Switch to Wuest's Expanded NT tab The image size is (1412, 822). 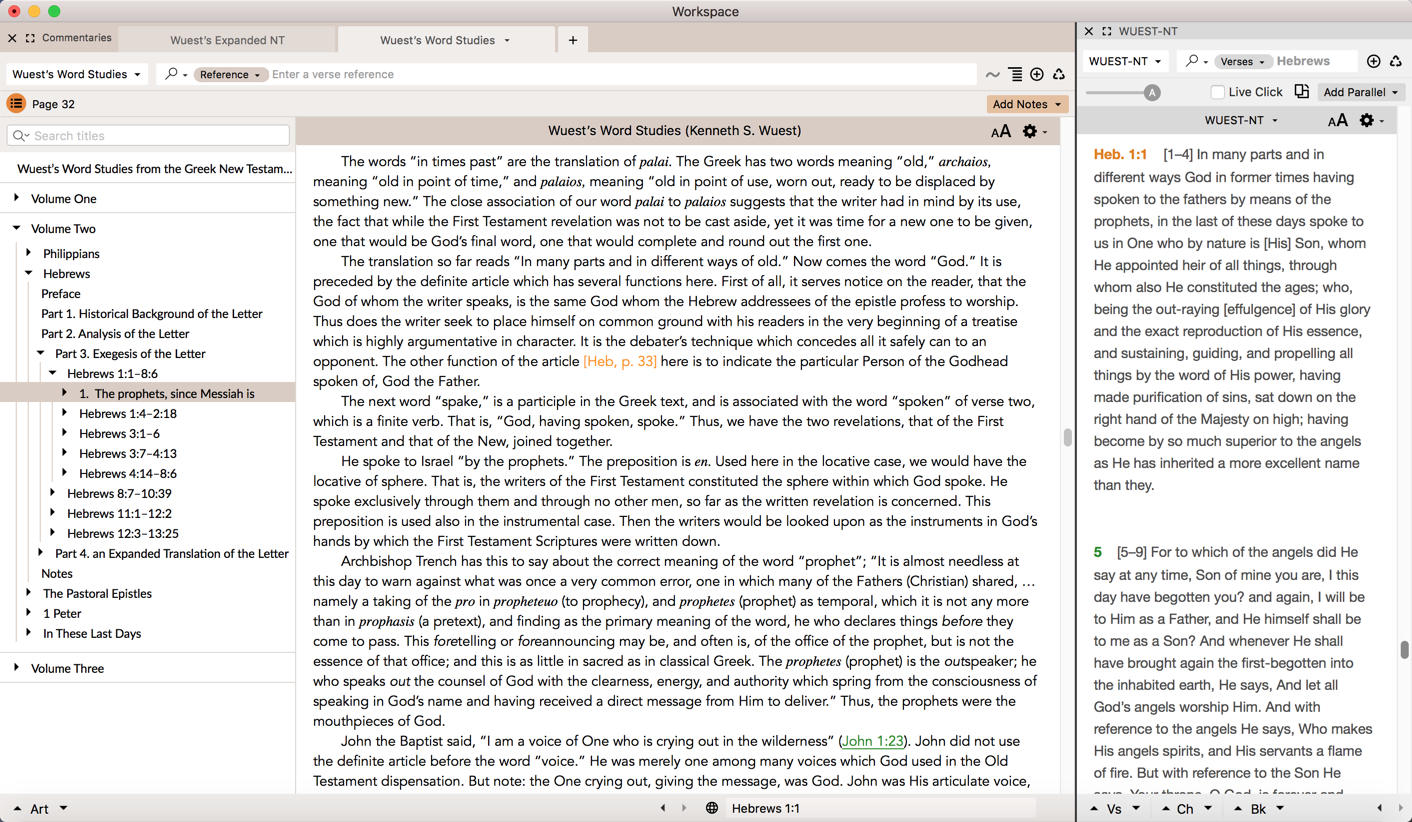coord(227,40)
